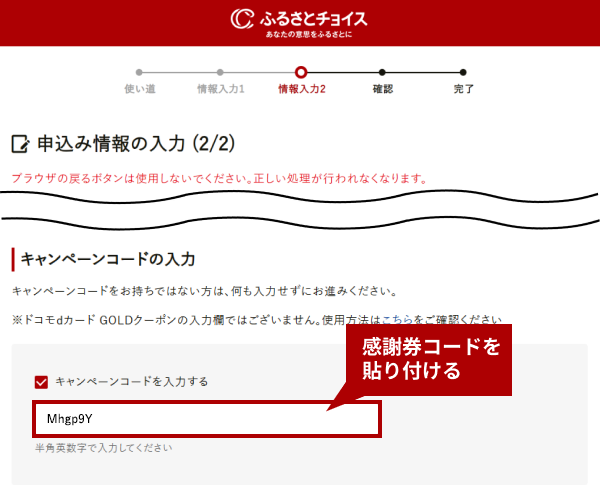Click the キャンペーンコードの入力 section title
Image resolution: width=600 pixels, height=496 pixels.
[x=107, y=259]
